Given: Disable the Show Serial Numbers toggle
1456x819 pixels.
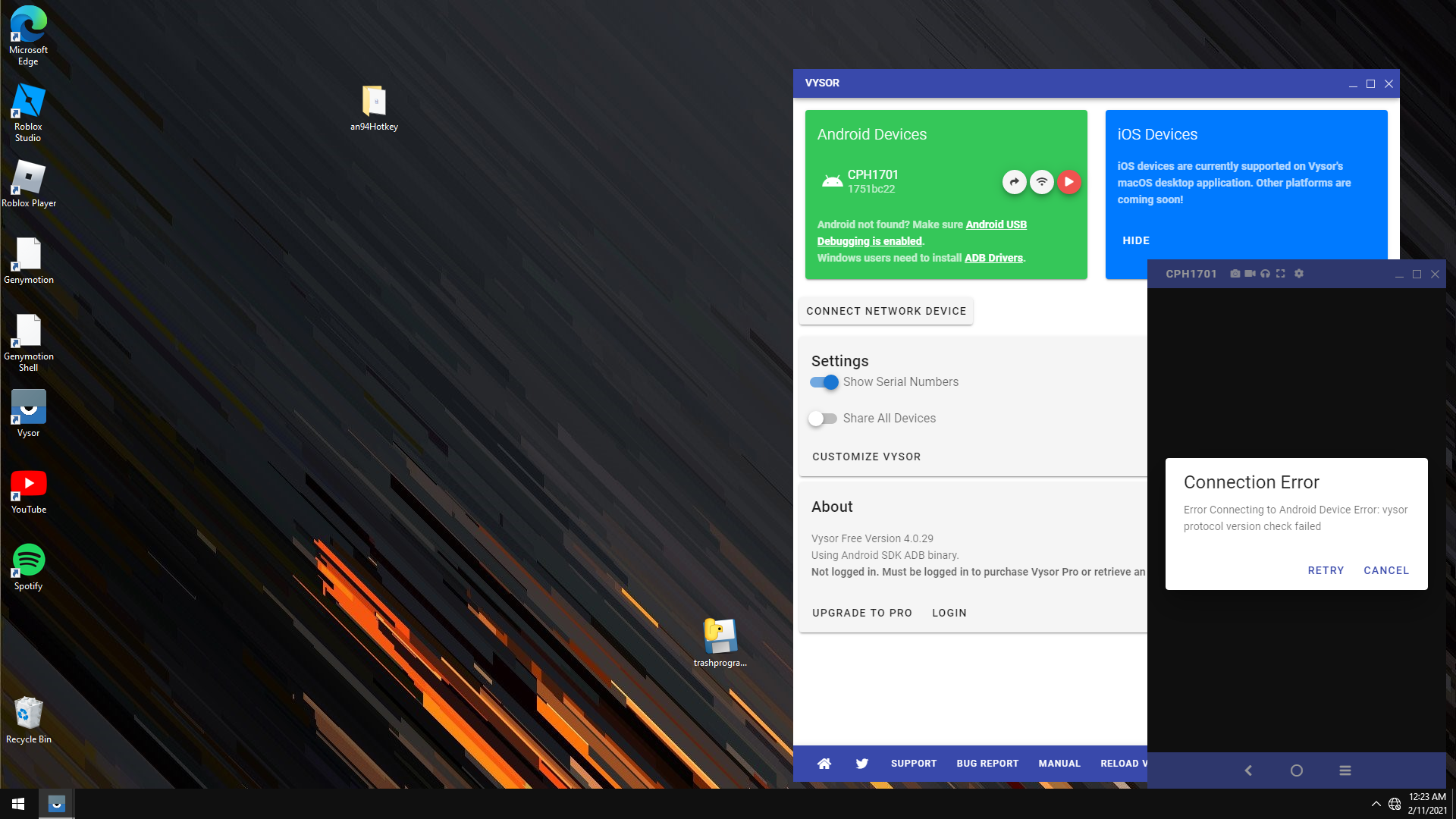Looking at the screenshot, I should click(824, 382).
